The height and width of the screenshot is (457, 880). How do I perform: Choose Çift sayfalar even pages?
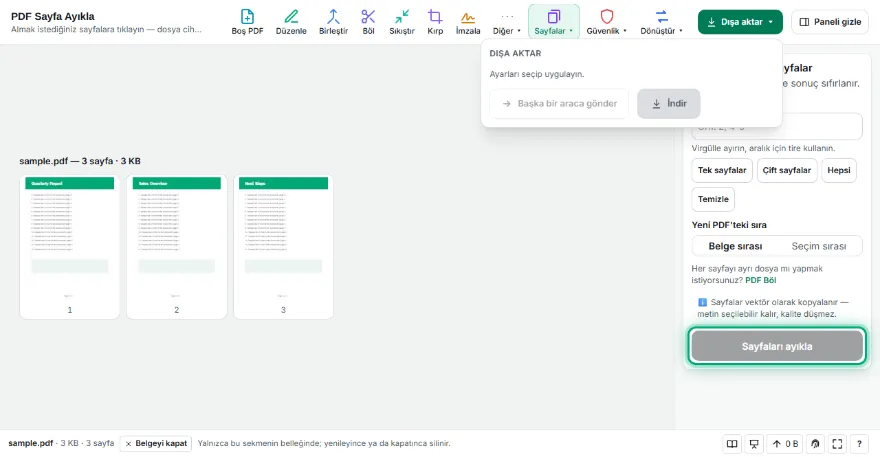coord(787,170)
